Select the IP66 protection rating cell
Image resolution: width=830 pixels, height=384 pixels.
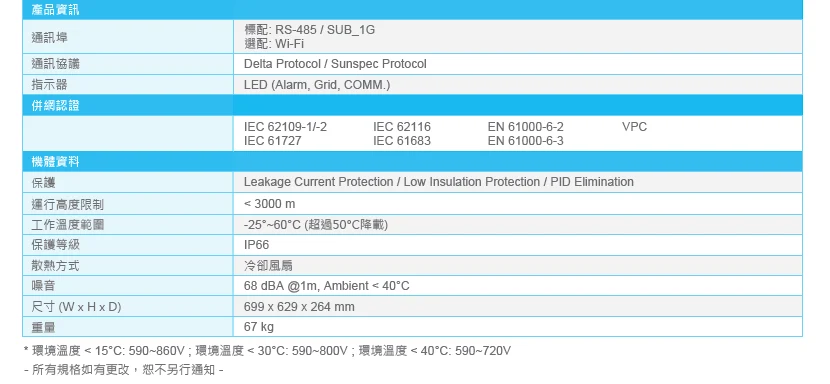518,245
